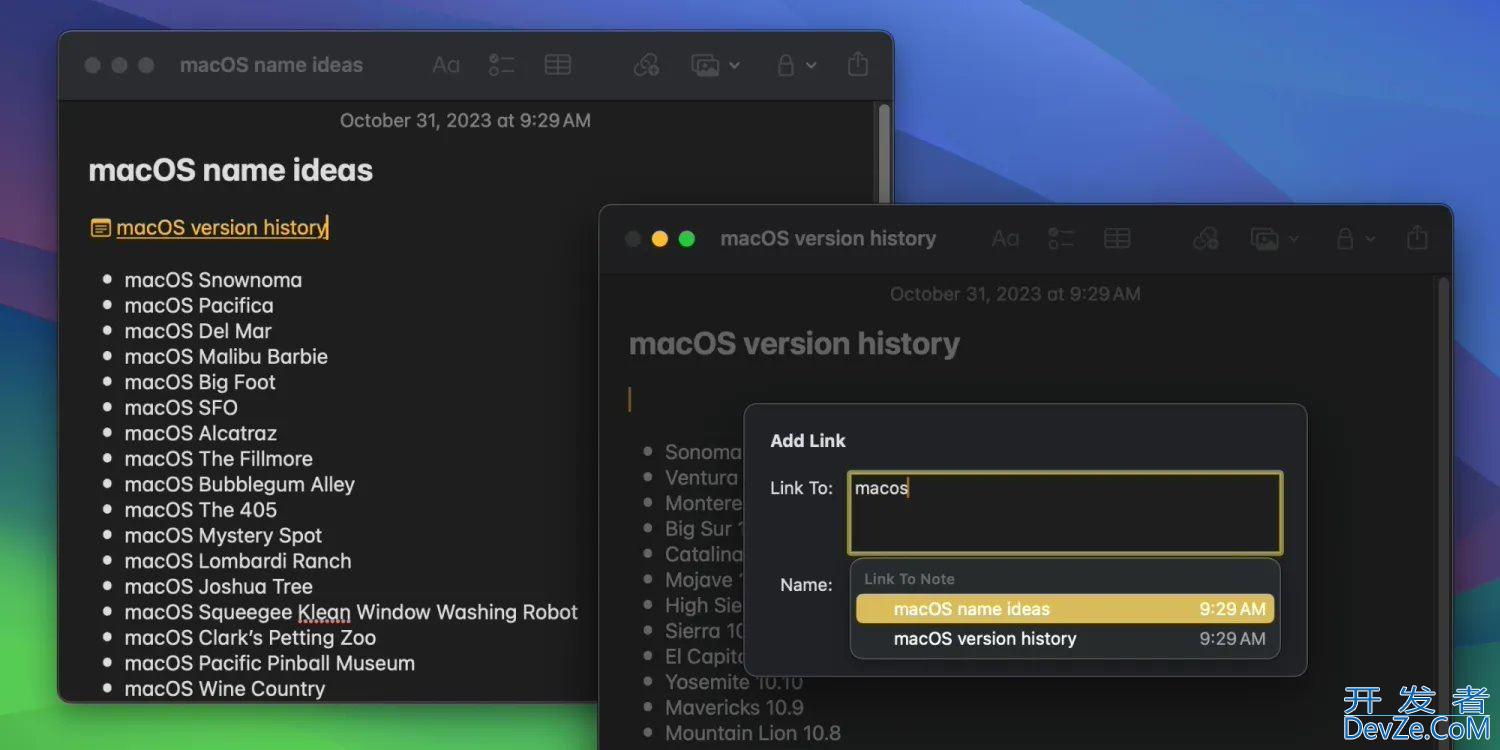Share the macOS name ideas note
The image size is (1500, 750).
[x=857, y=64]
